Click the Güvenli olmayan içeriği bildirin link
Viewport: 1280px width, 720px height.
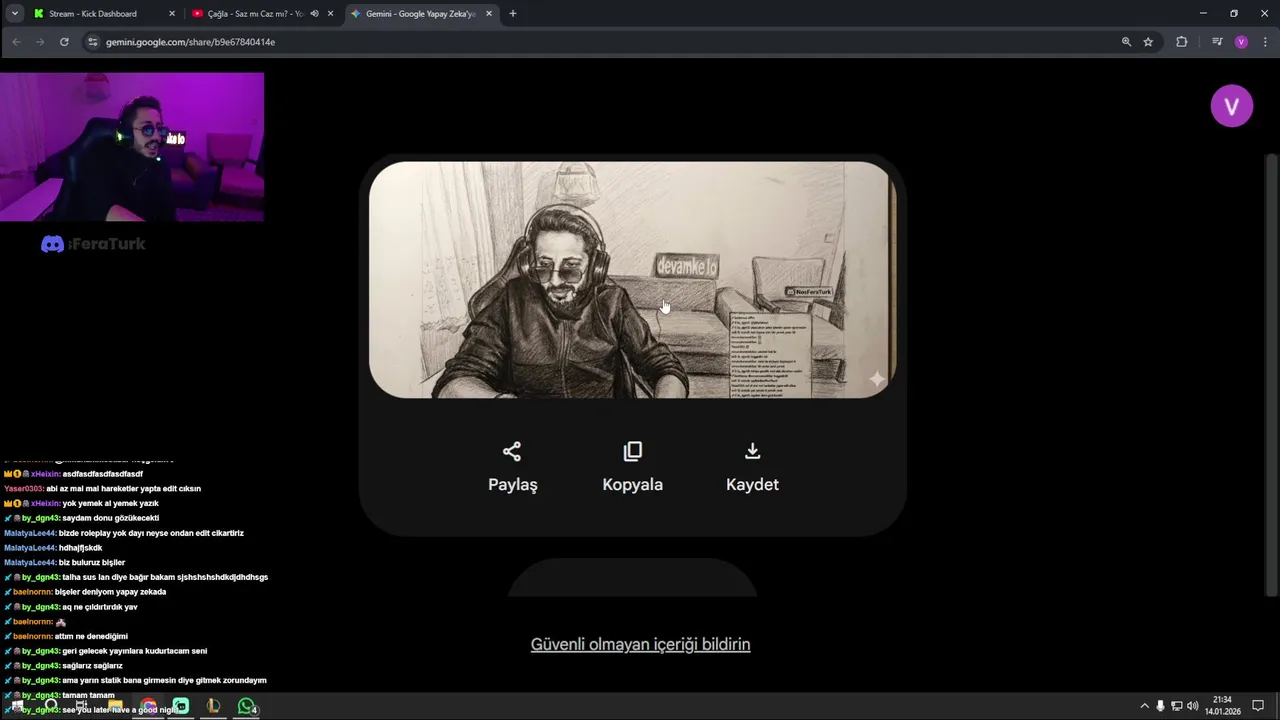[640, 645]
